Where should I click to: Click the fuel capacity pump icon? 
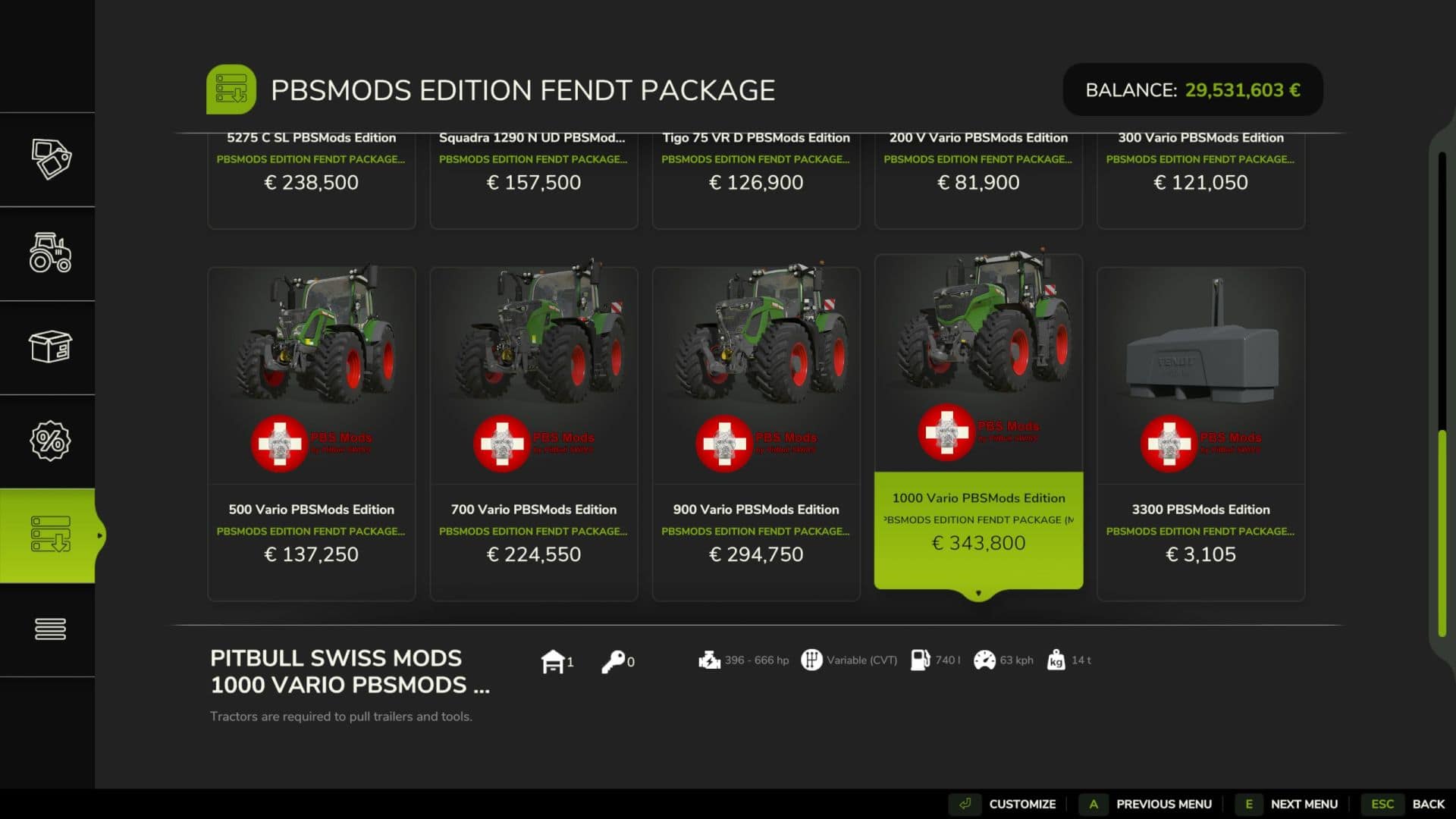pyautogui.click(x=920, y=661)
